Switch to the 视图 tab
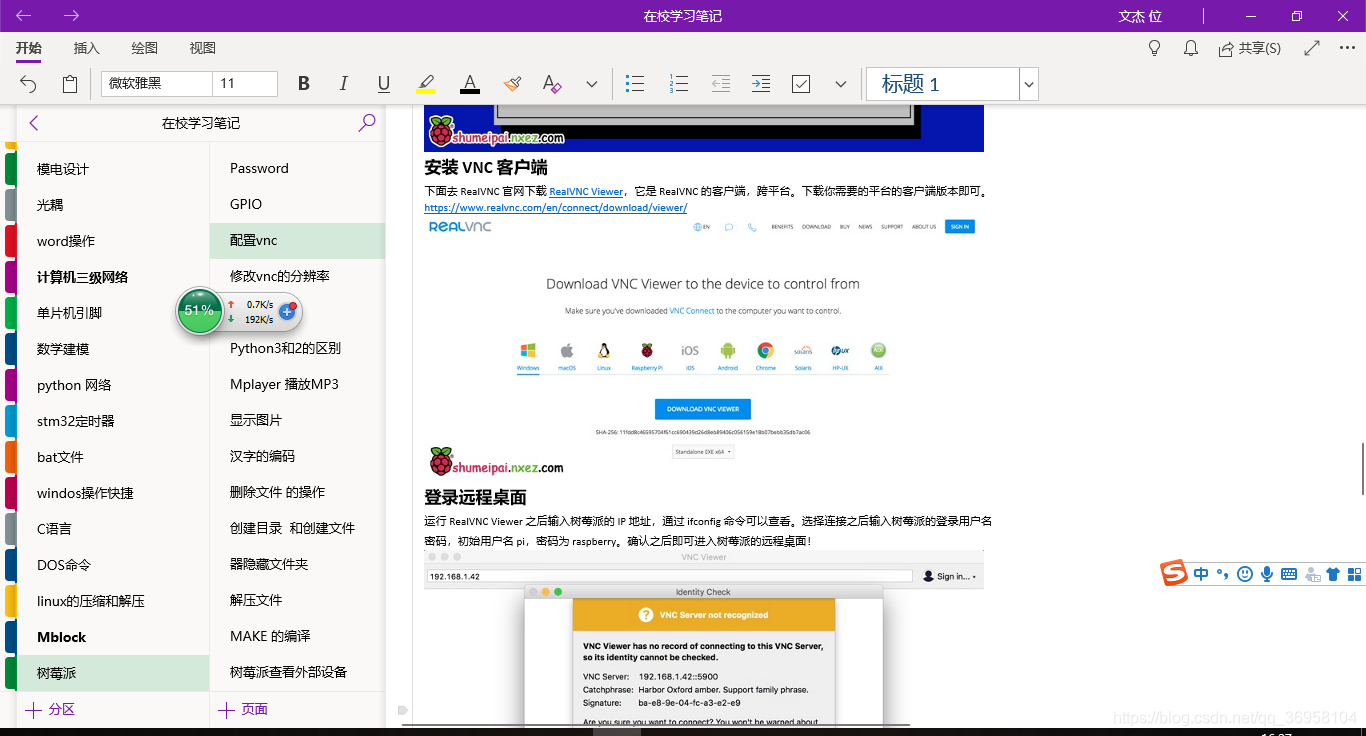 (203, 48)
